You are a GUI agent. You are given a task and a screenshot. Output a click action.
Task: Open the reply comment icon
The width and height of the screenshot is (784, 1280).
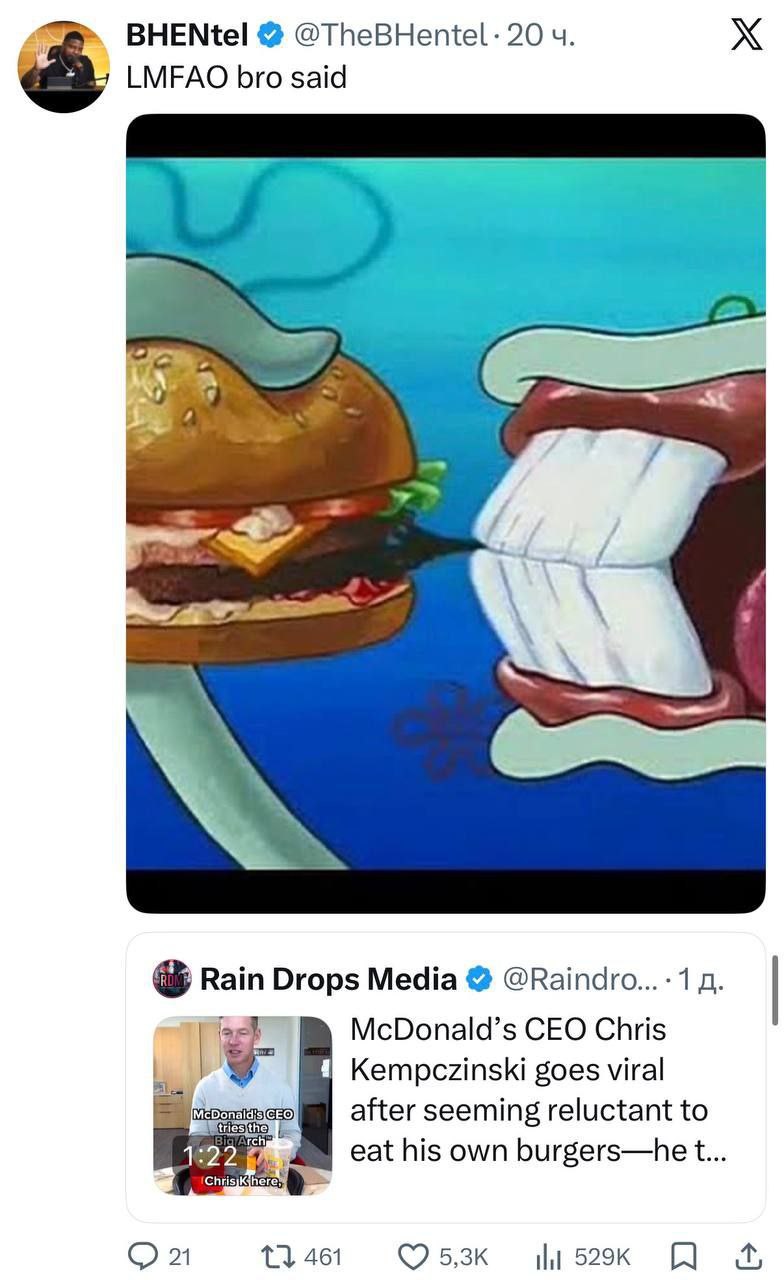coord(144,1256)
